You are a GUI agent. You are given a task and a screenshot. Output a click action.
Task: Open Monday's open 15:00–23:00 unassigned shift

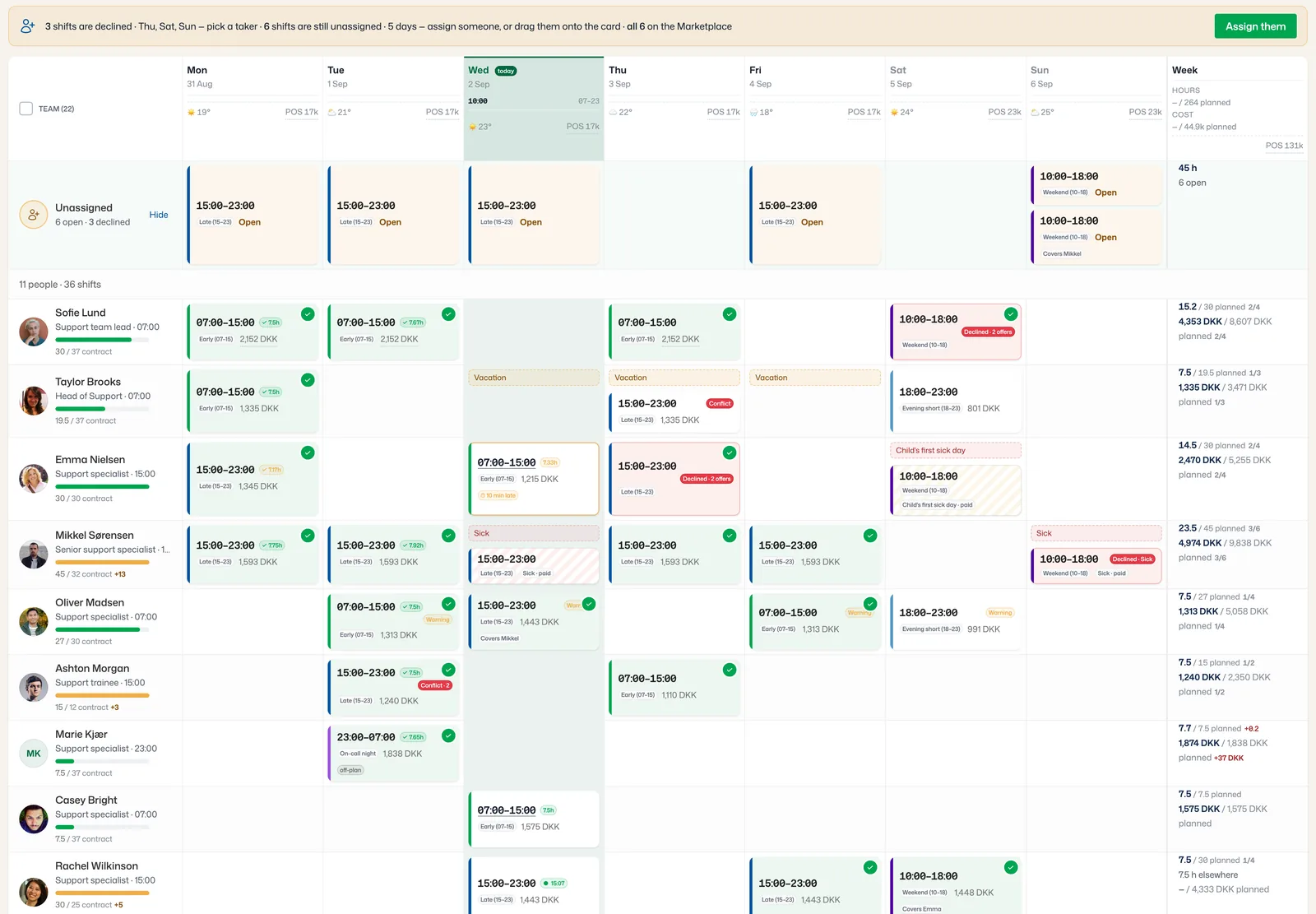tap(253, 215)
